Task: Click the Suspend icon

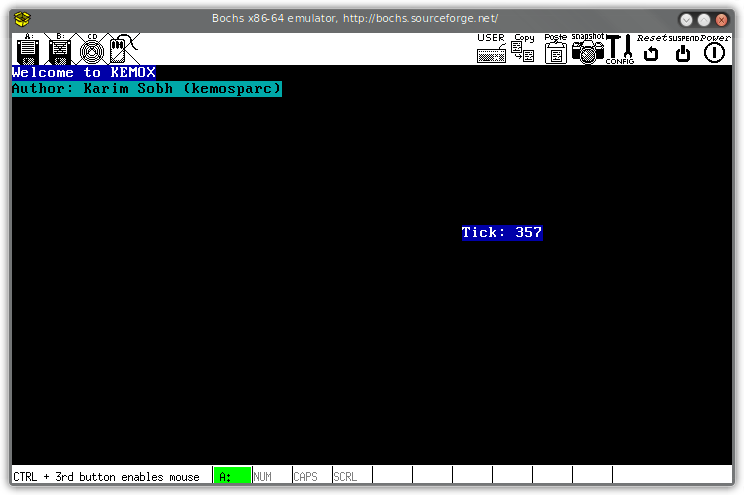Action: pyautogui.click(x=683, y=48)
